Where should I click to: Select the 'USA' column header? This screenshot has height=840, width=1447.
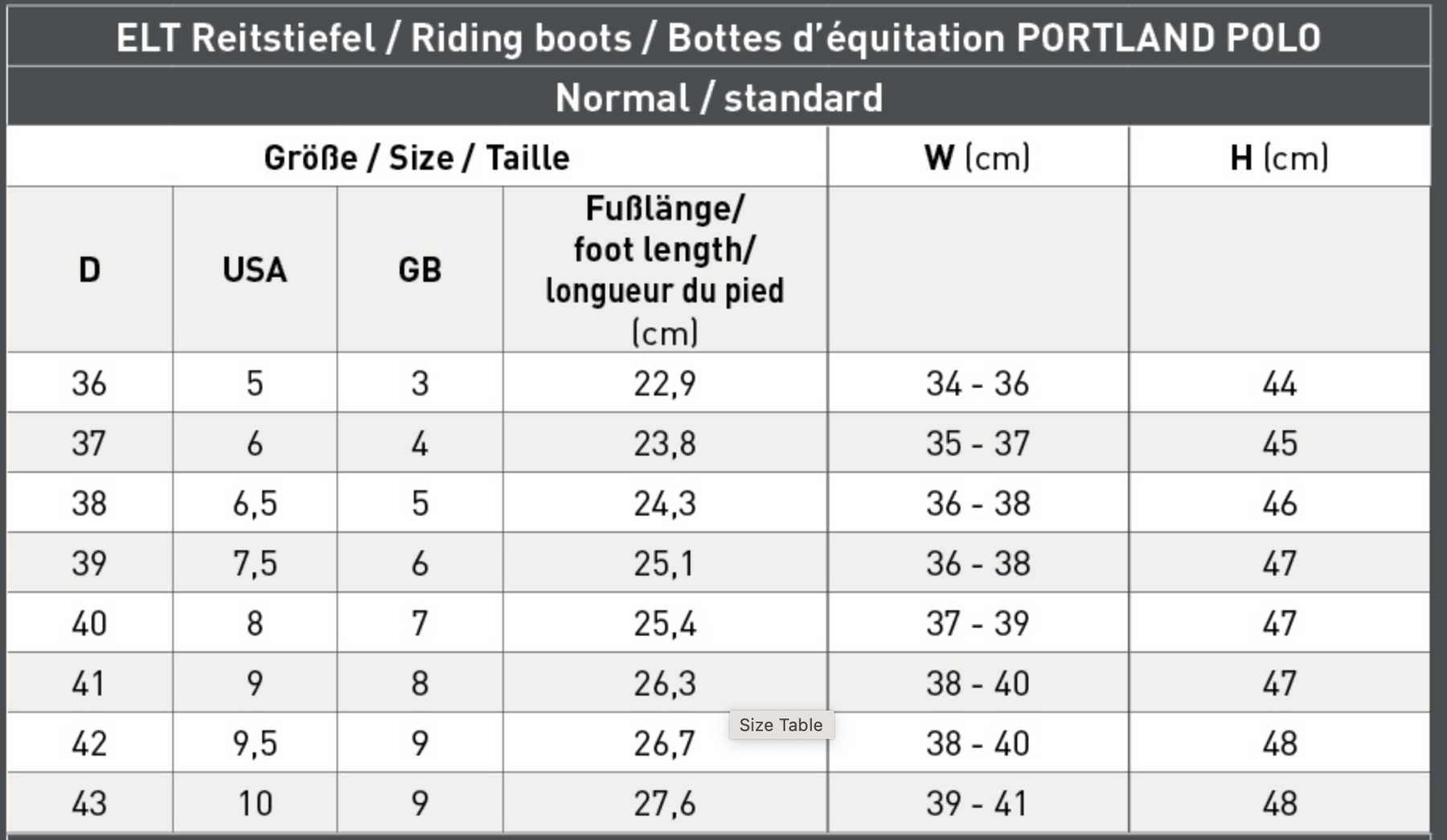pyautogui.click(x=255, y=269)
